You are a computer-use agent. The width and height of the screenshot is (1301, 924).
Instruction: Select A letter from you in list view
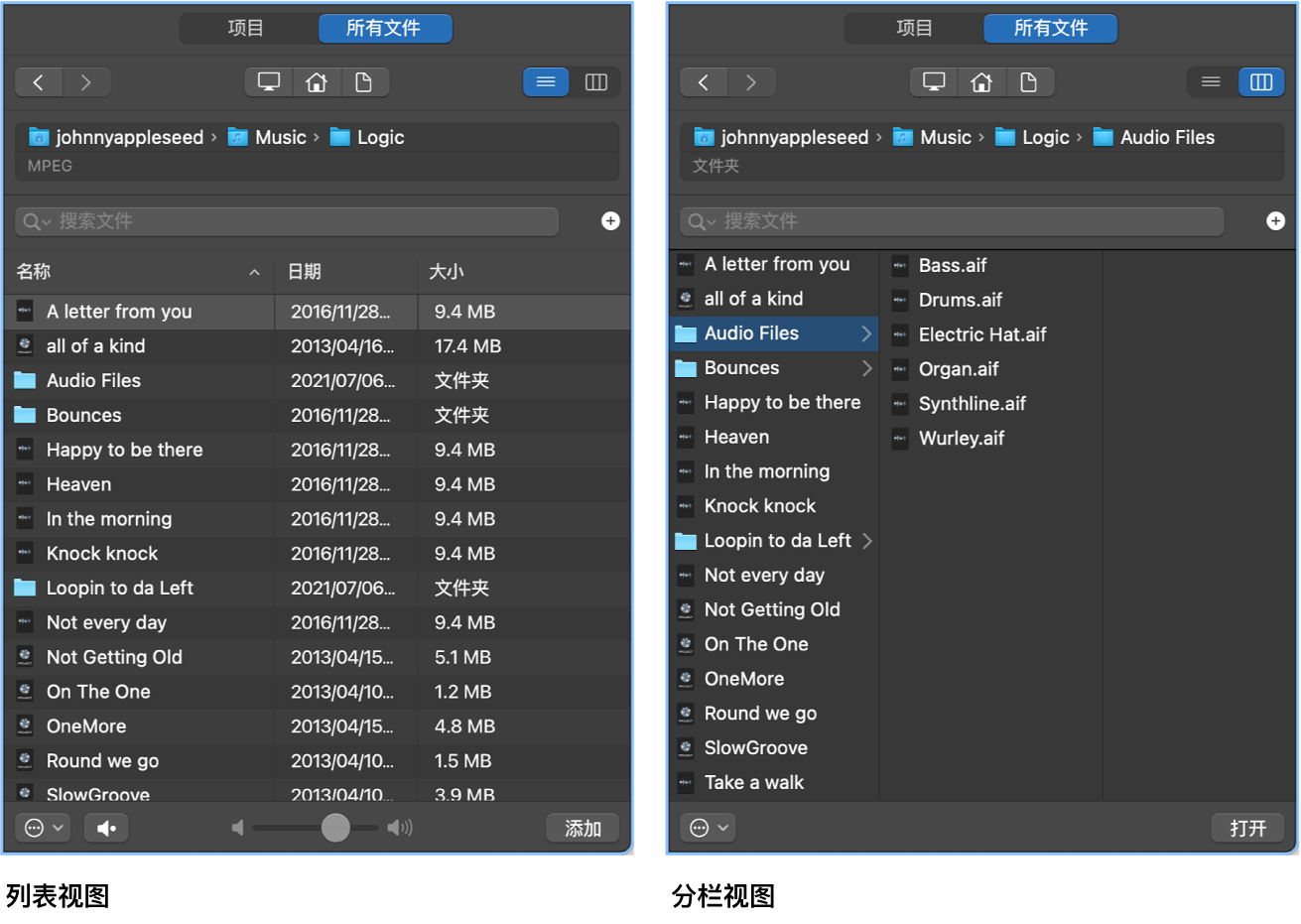[x=318, y=312]
